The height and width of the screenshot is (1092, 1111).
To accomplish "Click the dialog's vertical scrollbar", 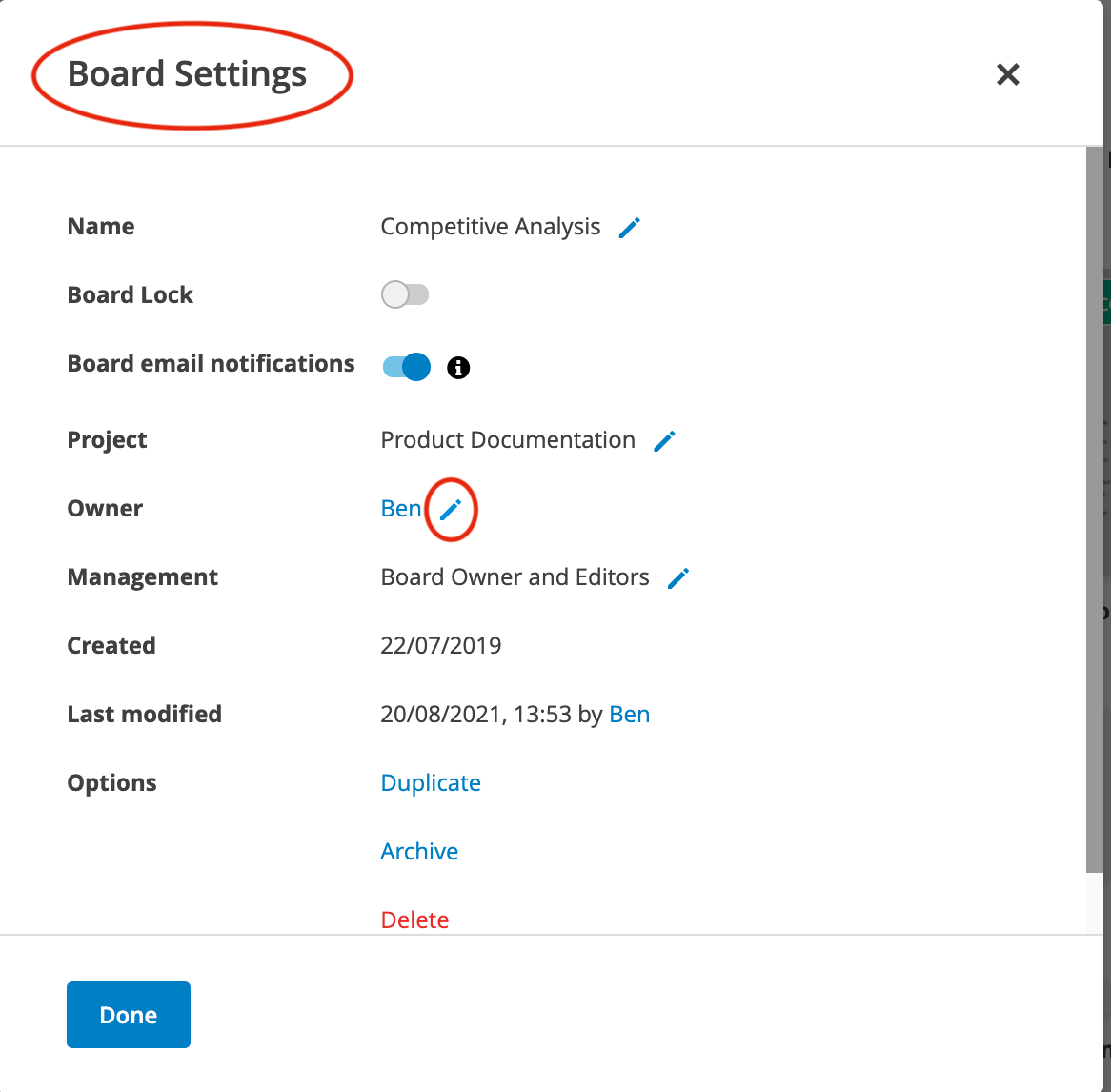I will 1095,510.
